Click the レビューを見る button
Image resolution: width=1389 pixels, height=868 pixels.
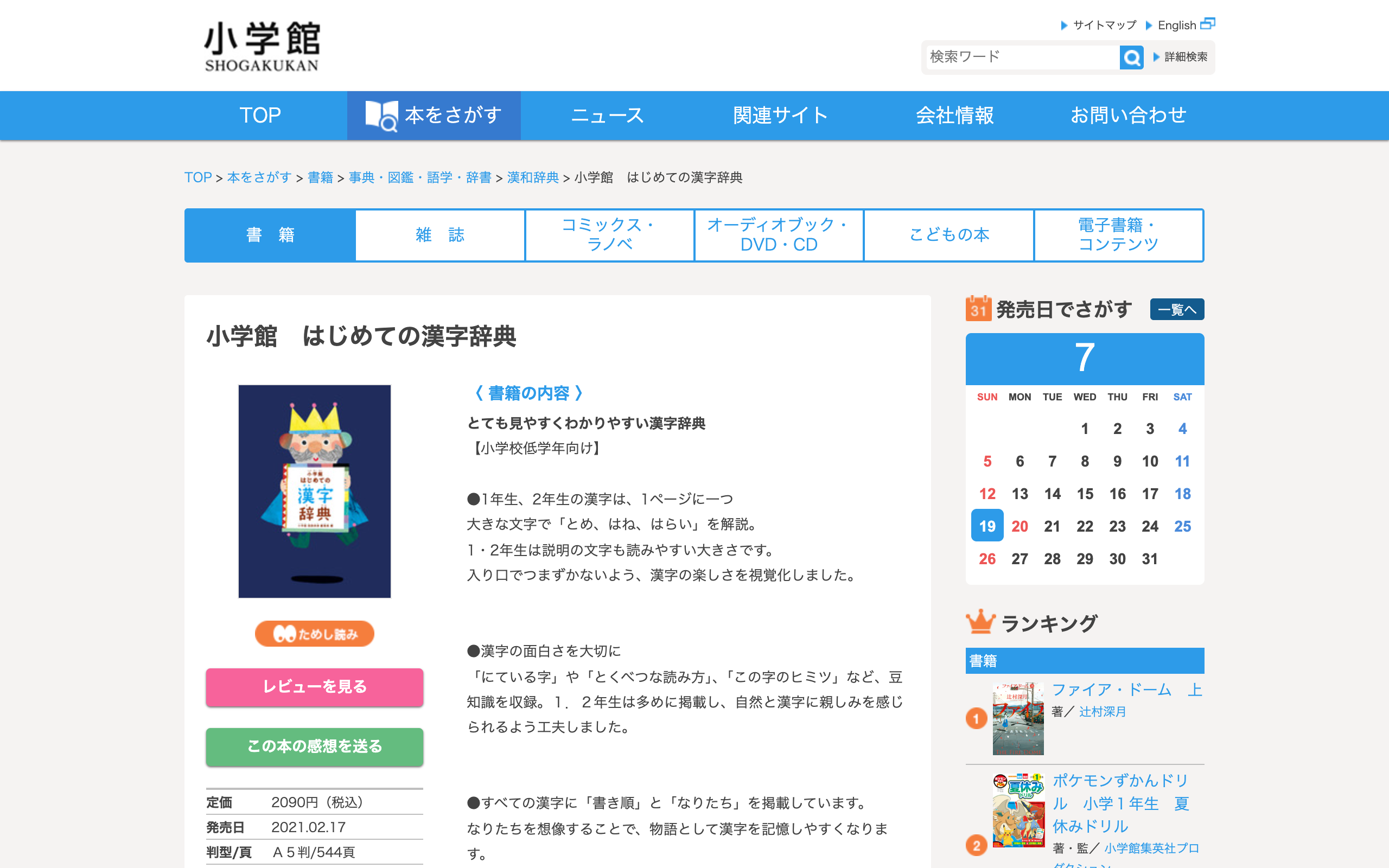pos(315,687)
